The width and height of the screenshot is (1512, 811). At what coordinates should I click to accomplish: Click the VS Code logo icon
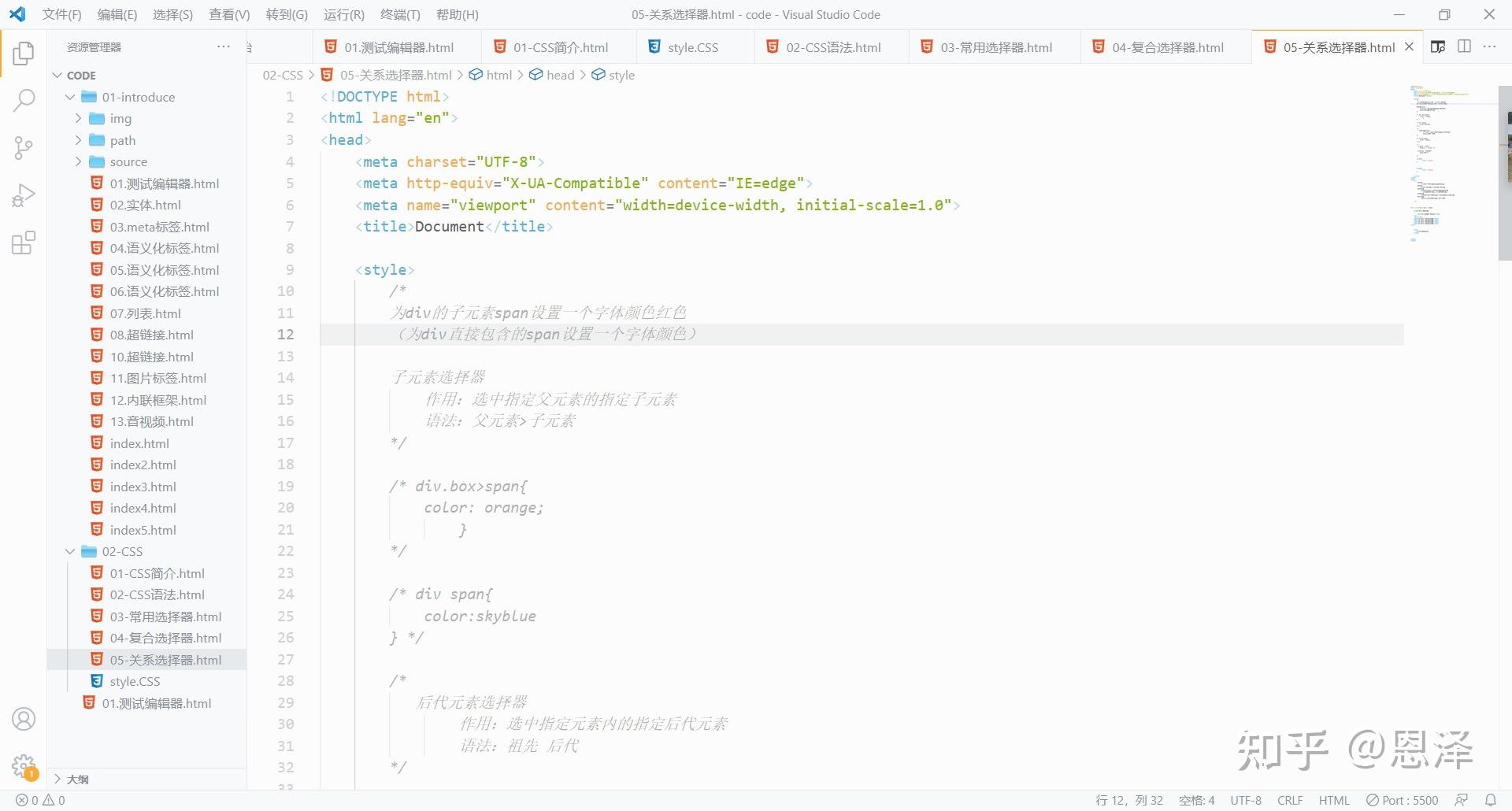click(17, 14)
